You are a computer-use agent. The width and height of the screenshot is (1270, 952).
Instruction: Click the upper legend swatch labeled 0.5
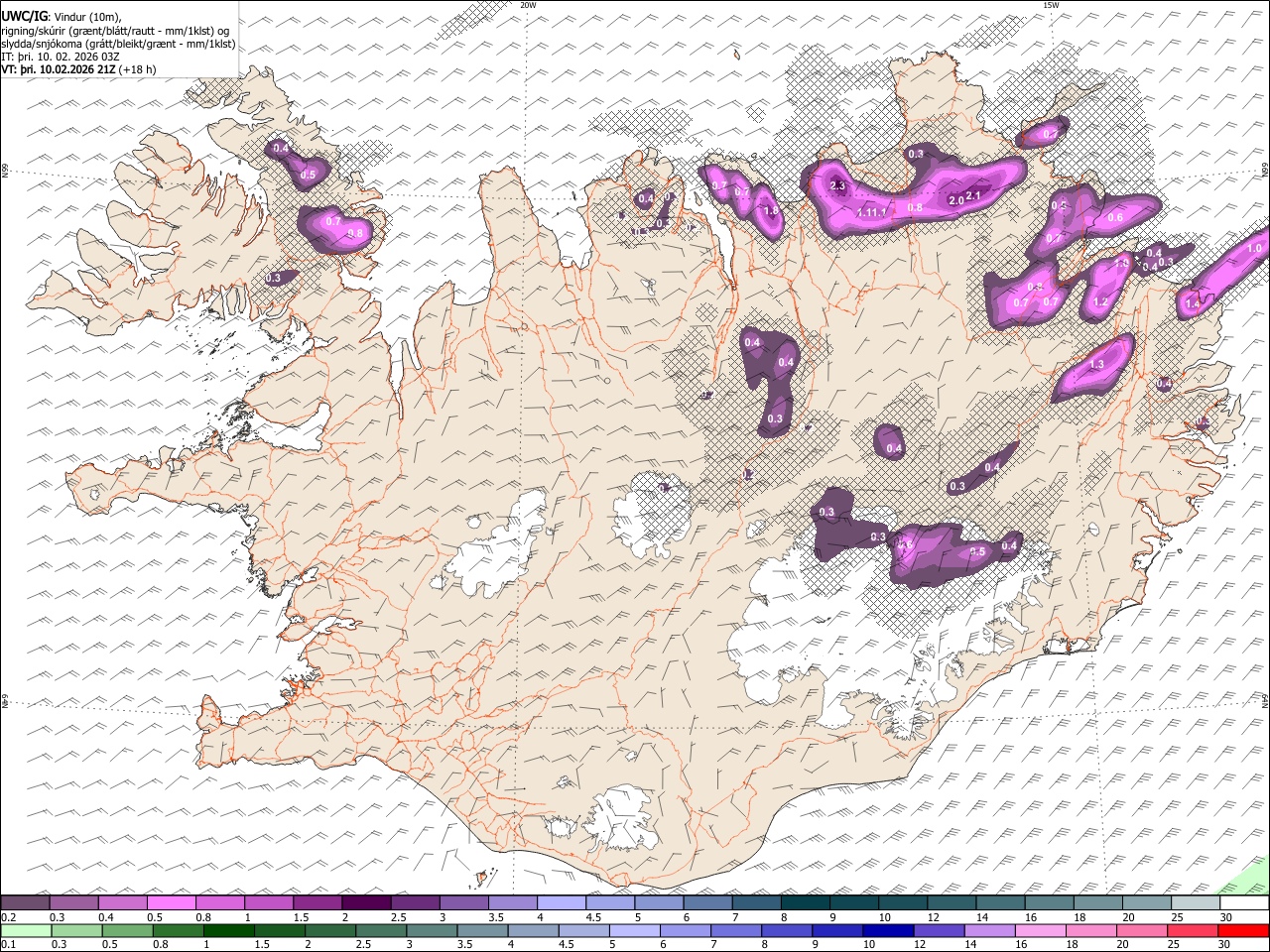[171, 902]
